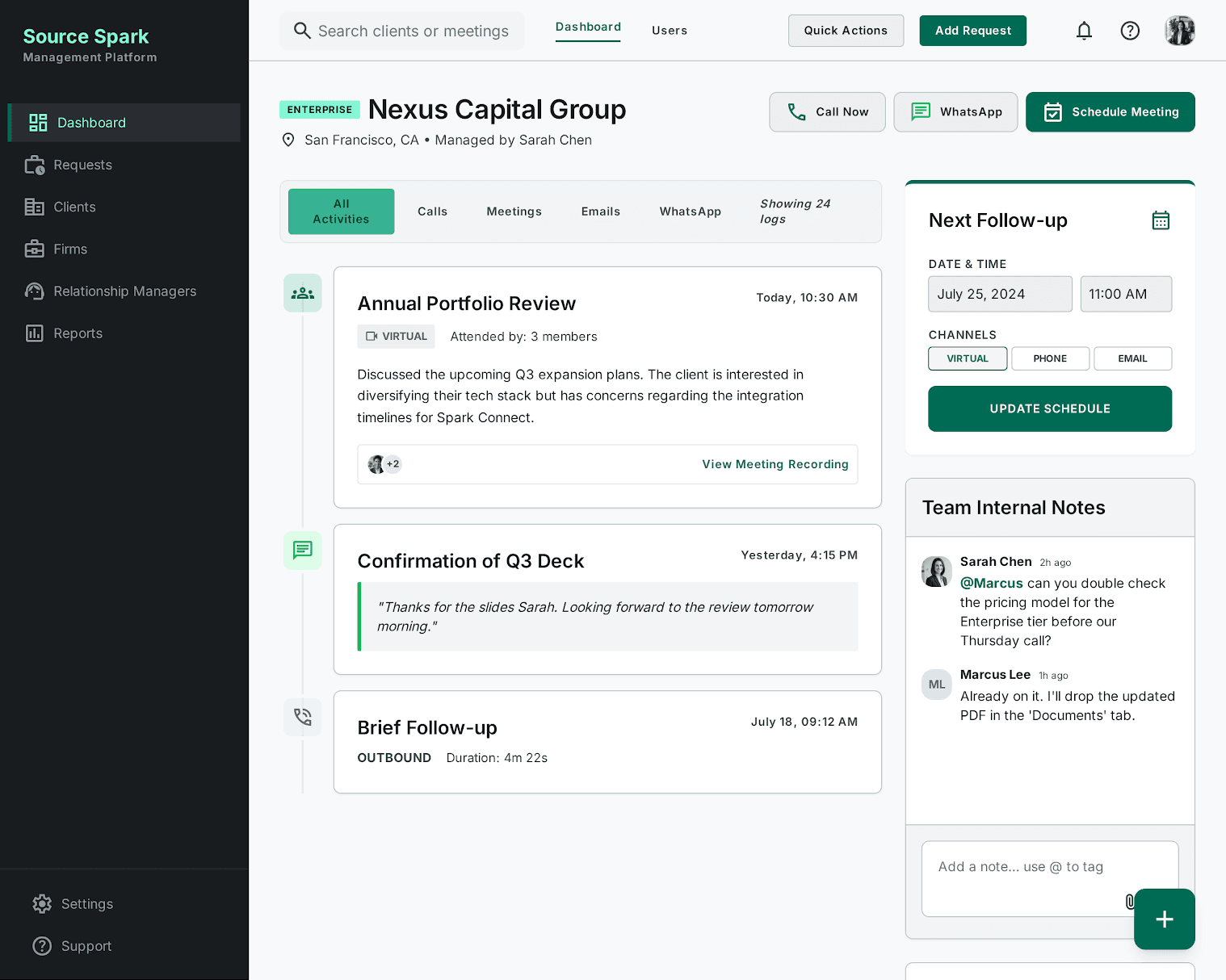Click the floating plus add button
This screenshot has width=1226, height=980.
[x=1164, y=919]
